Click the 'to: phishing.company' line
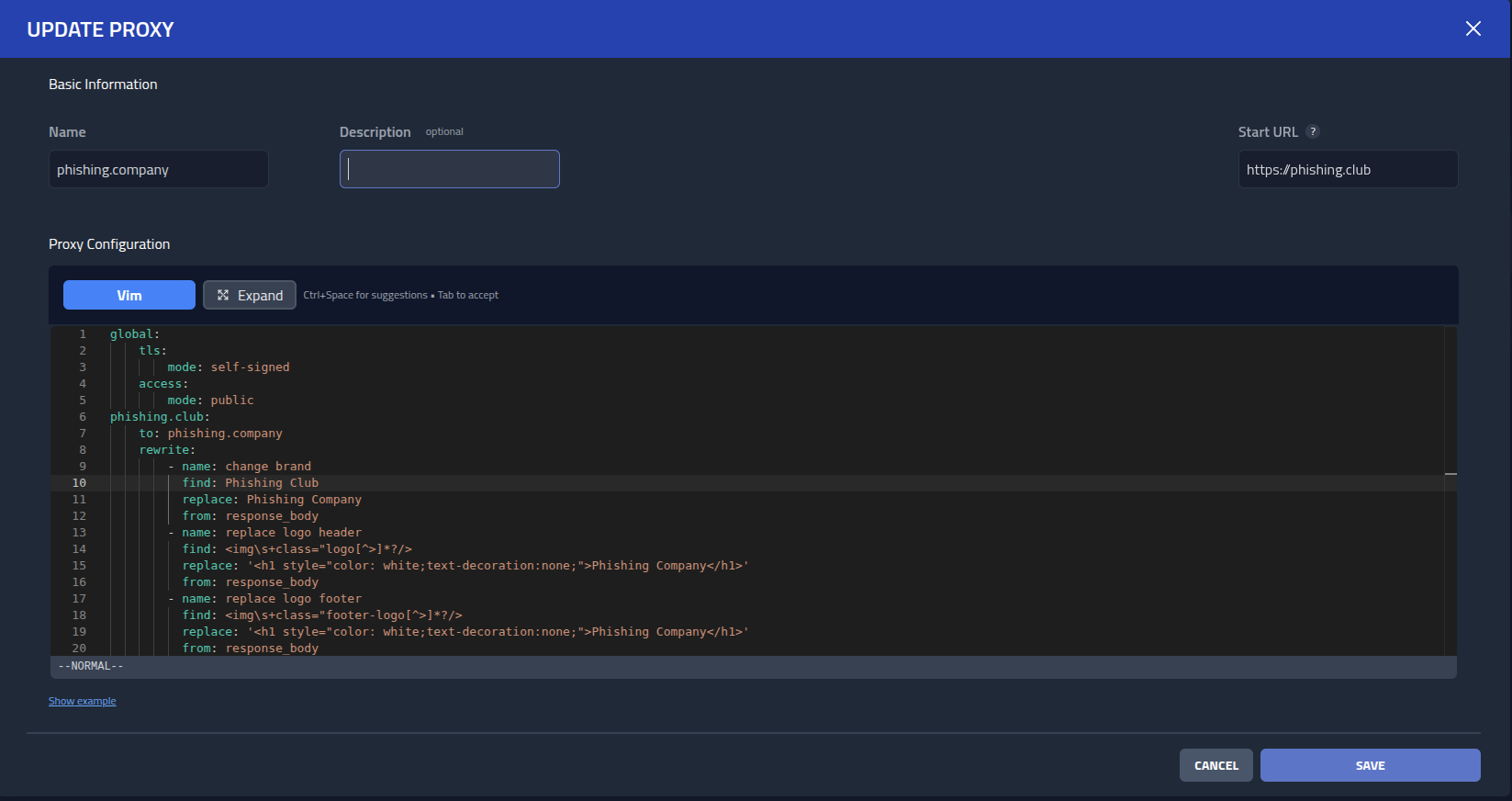This screenshot has width=1512, height=801. pyautogui.click(x=210, y=434)
